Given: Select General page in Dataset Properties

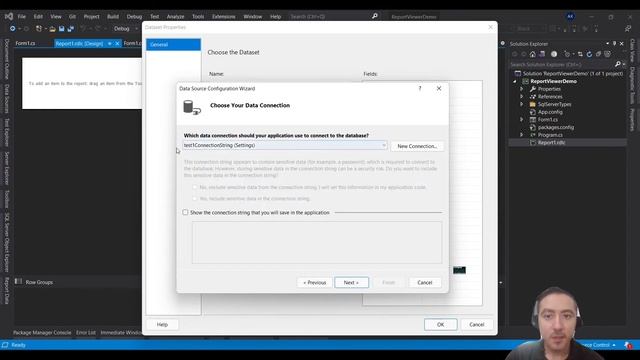Looking at the screenshot, I should pos(173,44).
